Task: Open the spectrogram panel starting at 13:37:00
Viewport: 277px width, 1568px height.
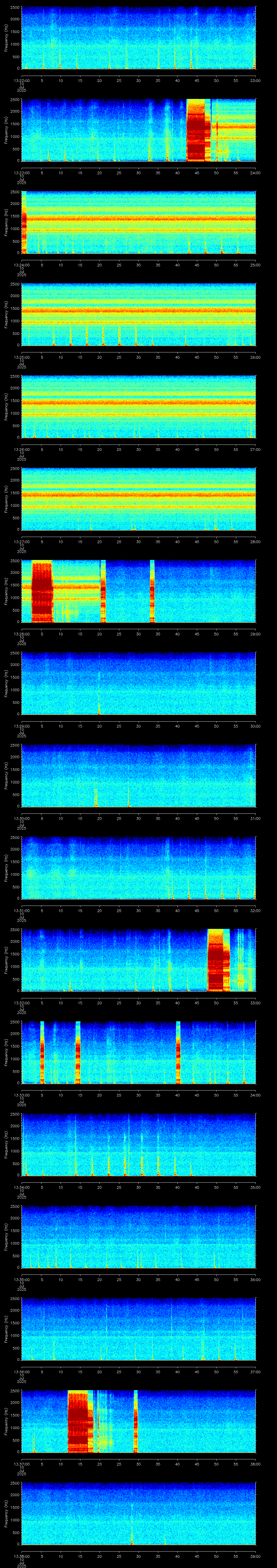Action: click(138, 1422)
